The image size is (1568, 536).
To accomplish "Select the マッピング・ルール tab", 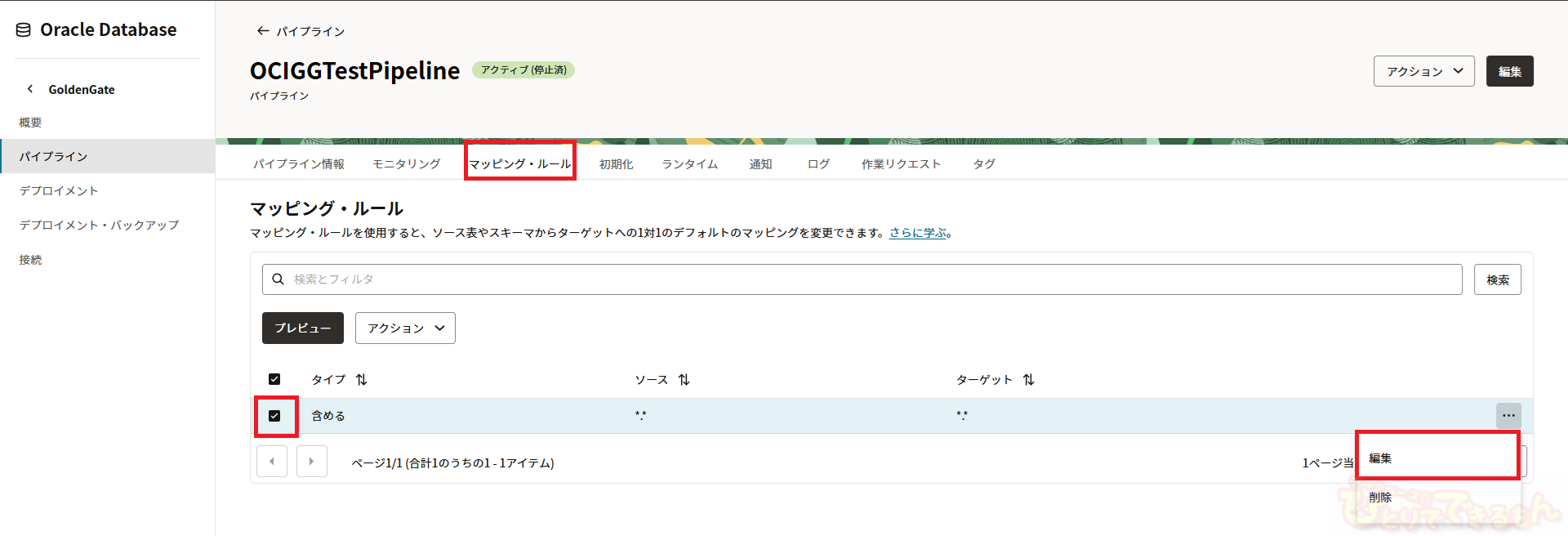I will [x=520, y=164].
